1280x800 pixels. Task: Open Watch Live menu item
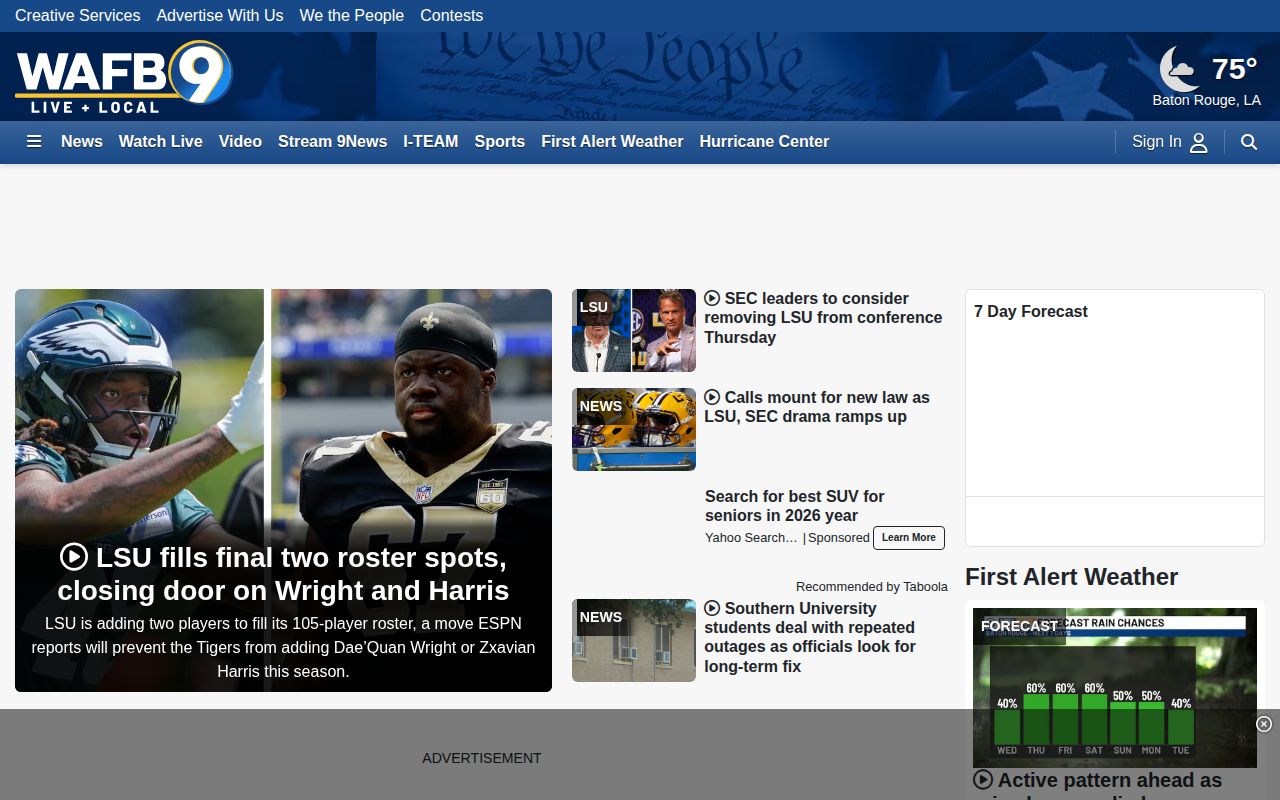click(x=161, y=142)
